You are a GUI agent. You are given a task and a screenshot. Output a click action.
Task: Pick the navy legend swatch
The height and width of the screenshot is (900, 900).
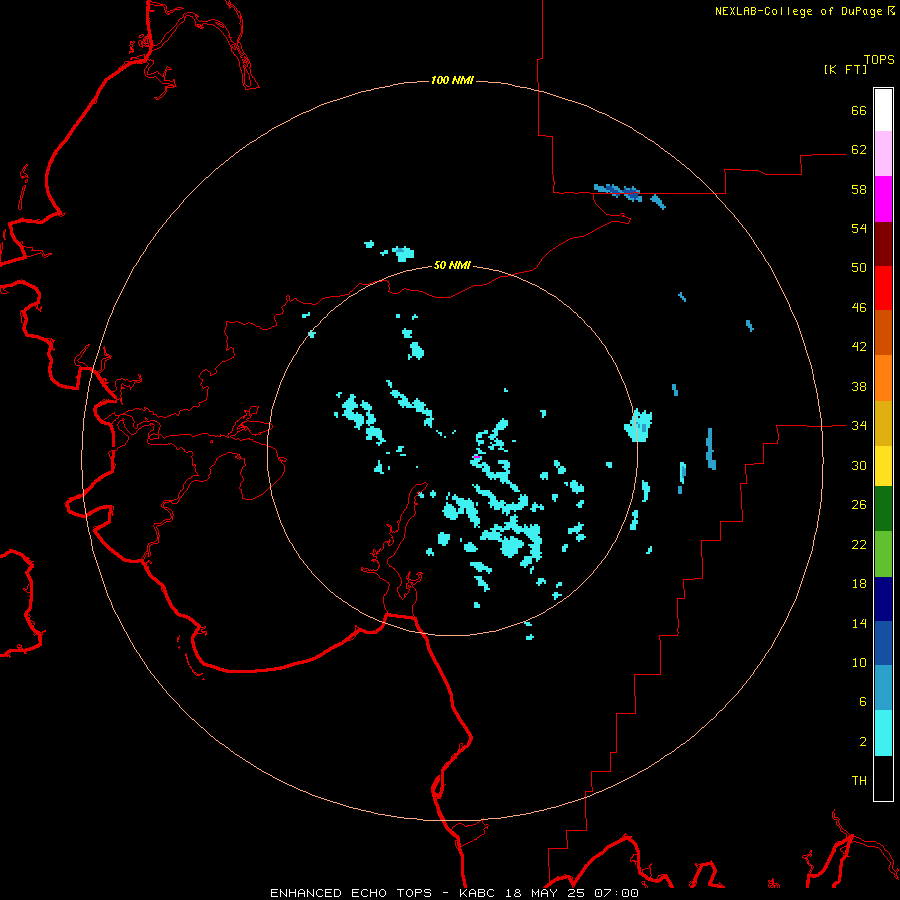click(883, 599)
